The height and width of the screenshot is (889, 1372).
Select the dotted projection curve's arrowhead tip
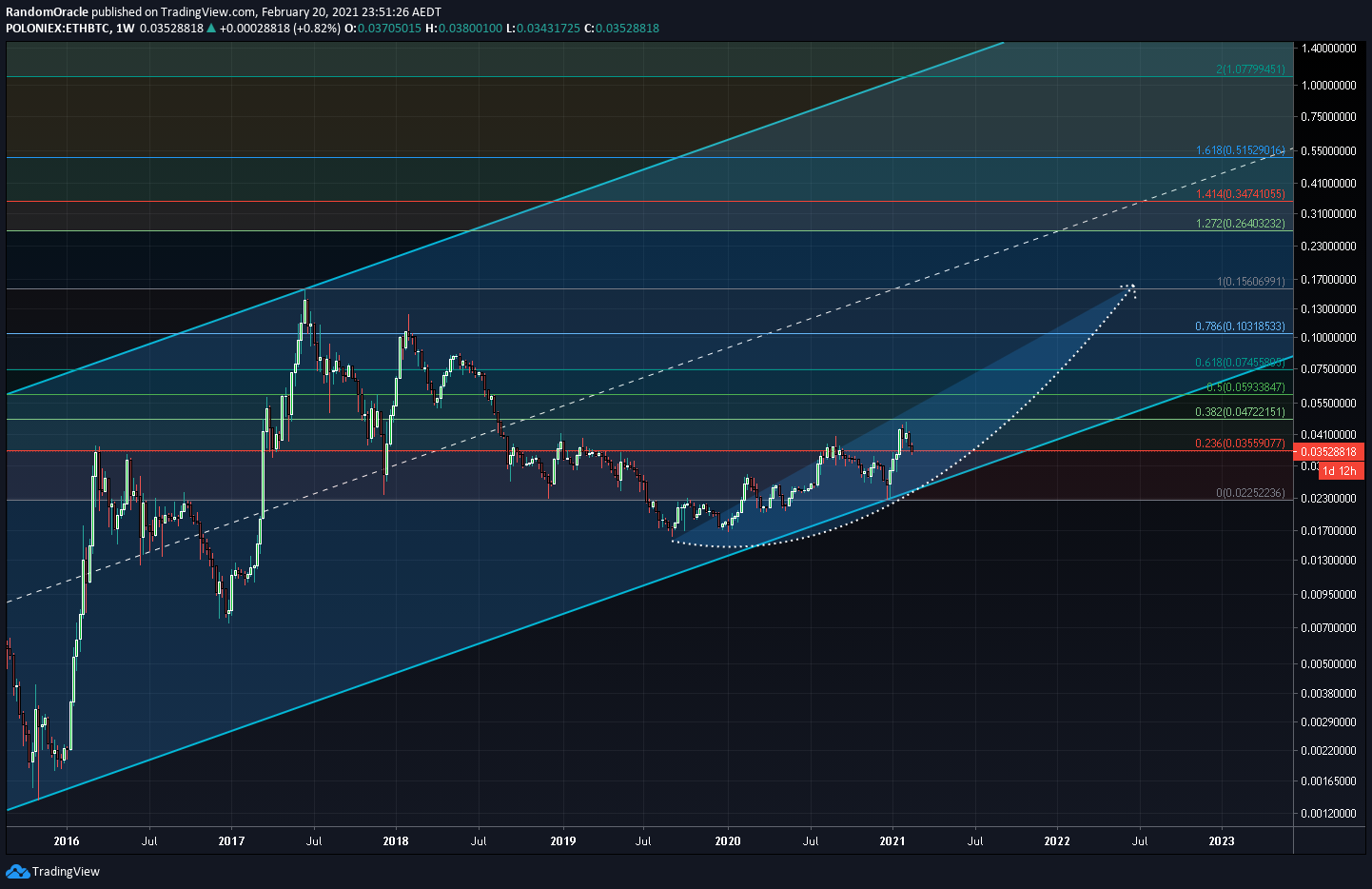click(1129, 288)
